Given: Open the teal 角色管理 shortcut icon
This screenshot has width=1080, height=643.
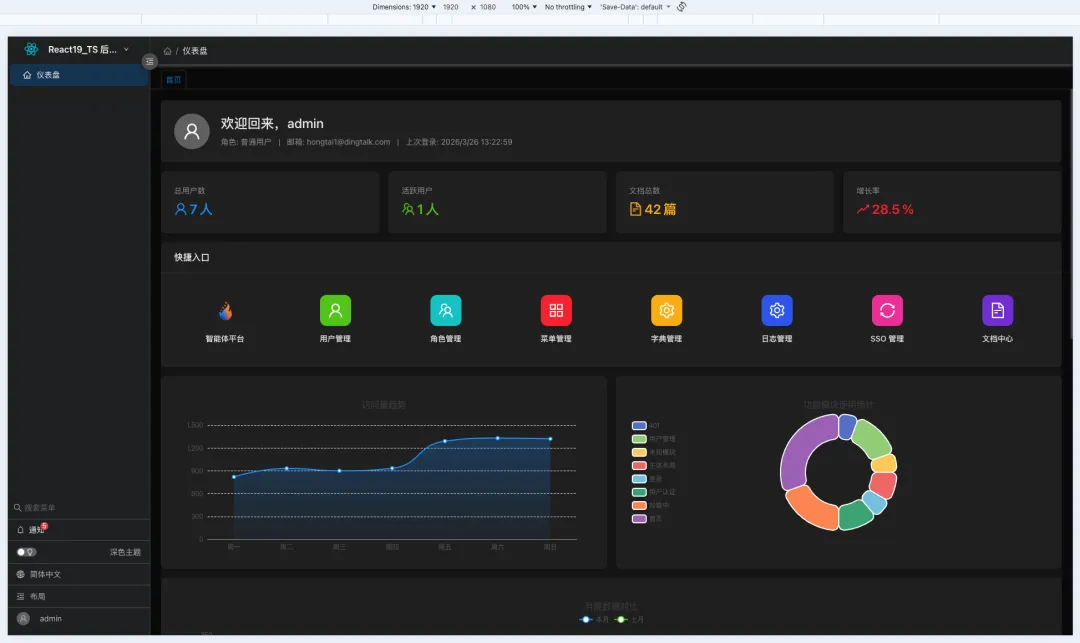Looking at the screenshot, I should click(x=446, y=310).
